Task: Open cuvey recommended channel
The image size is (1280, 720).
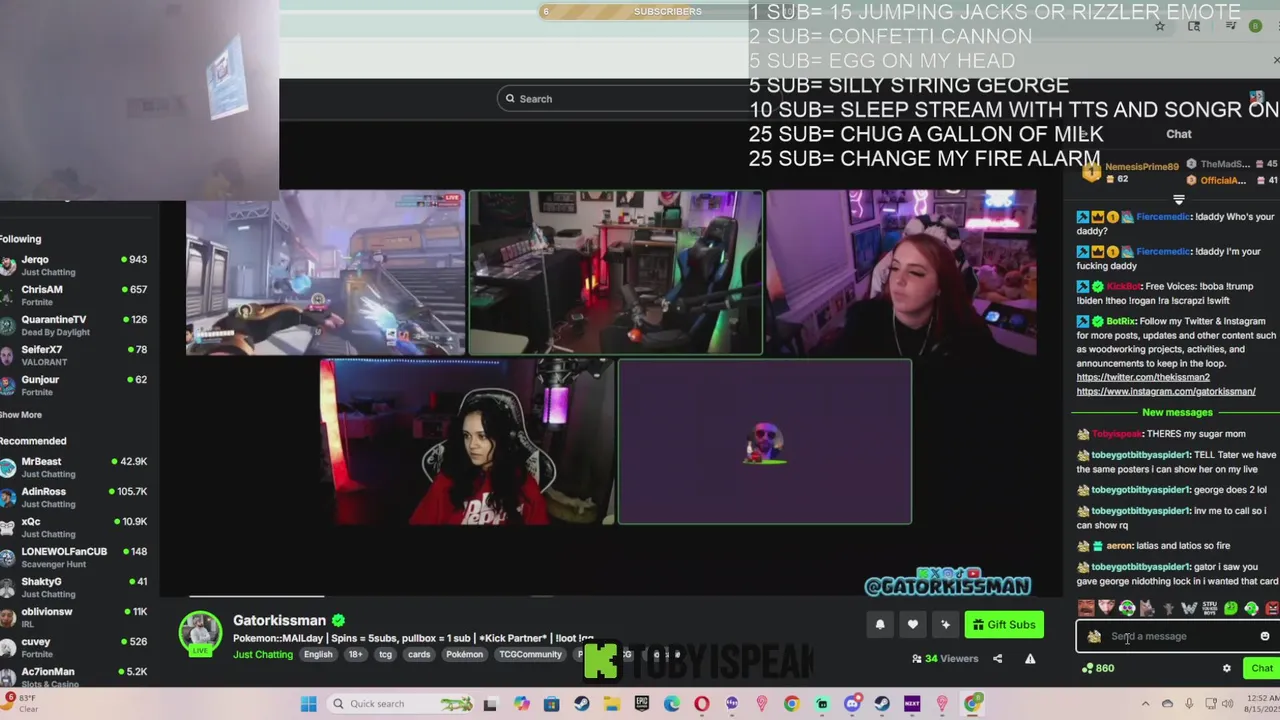Action: click(75, 647)
